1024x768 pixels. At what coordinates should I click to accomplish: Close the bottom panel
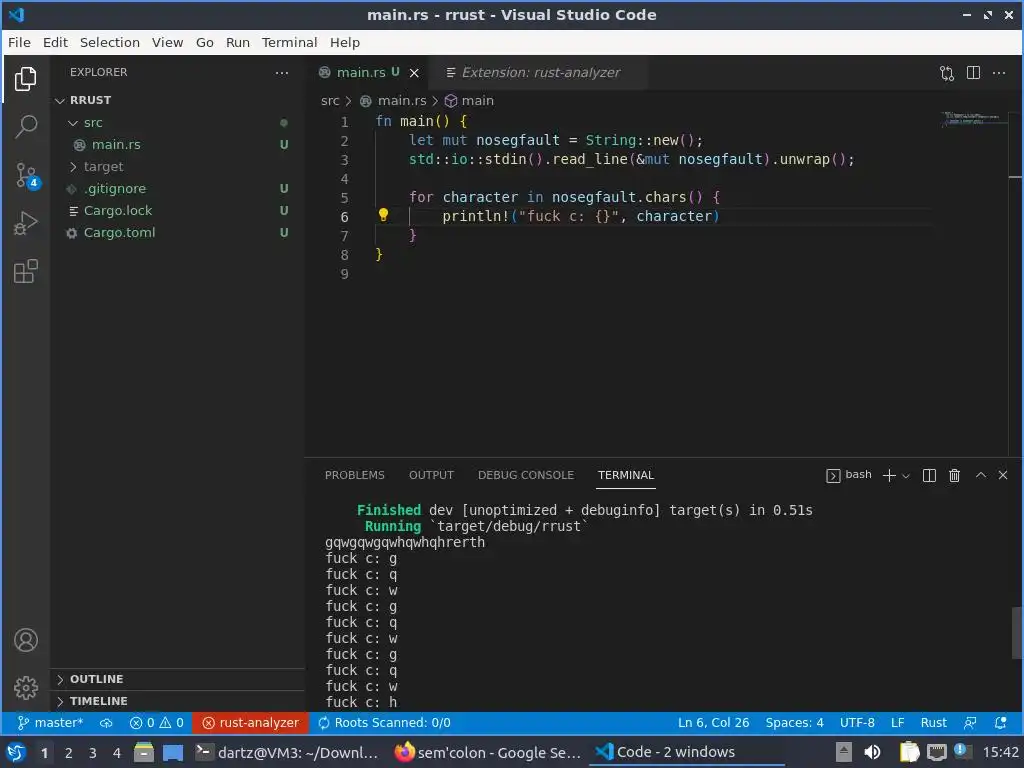(x=1003, y=475)
